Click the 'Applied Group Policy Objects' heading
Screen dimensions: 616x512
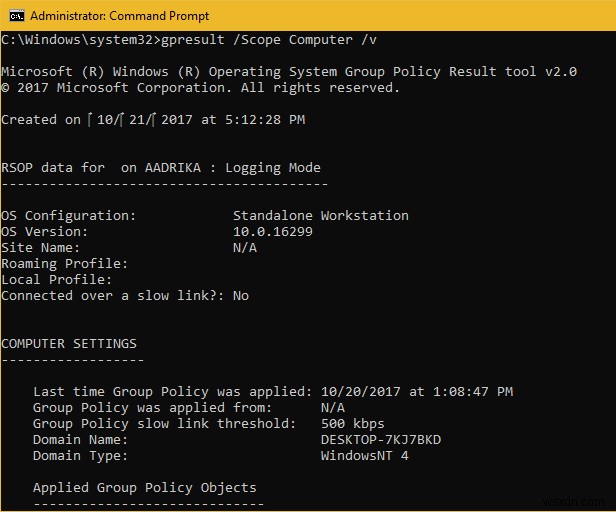145,488
